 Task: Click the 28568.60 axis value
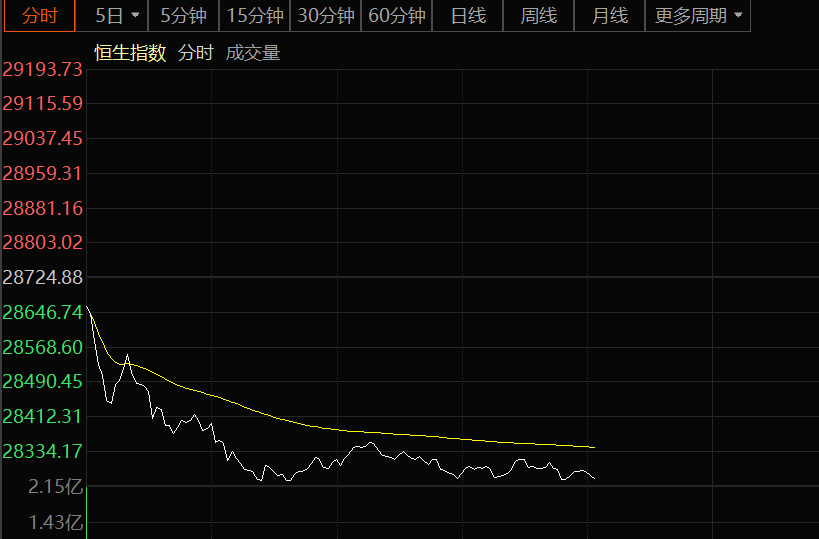click(x=42, y=347)
